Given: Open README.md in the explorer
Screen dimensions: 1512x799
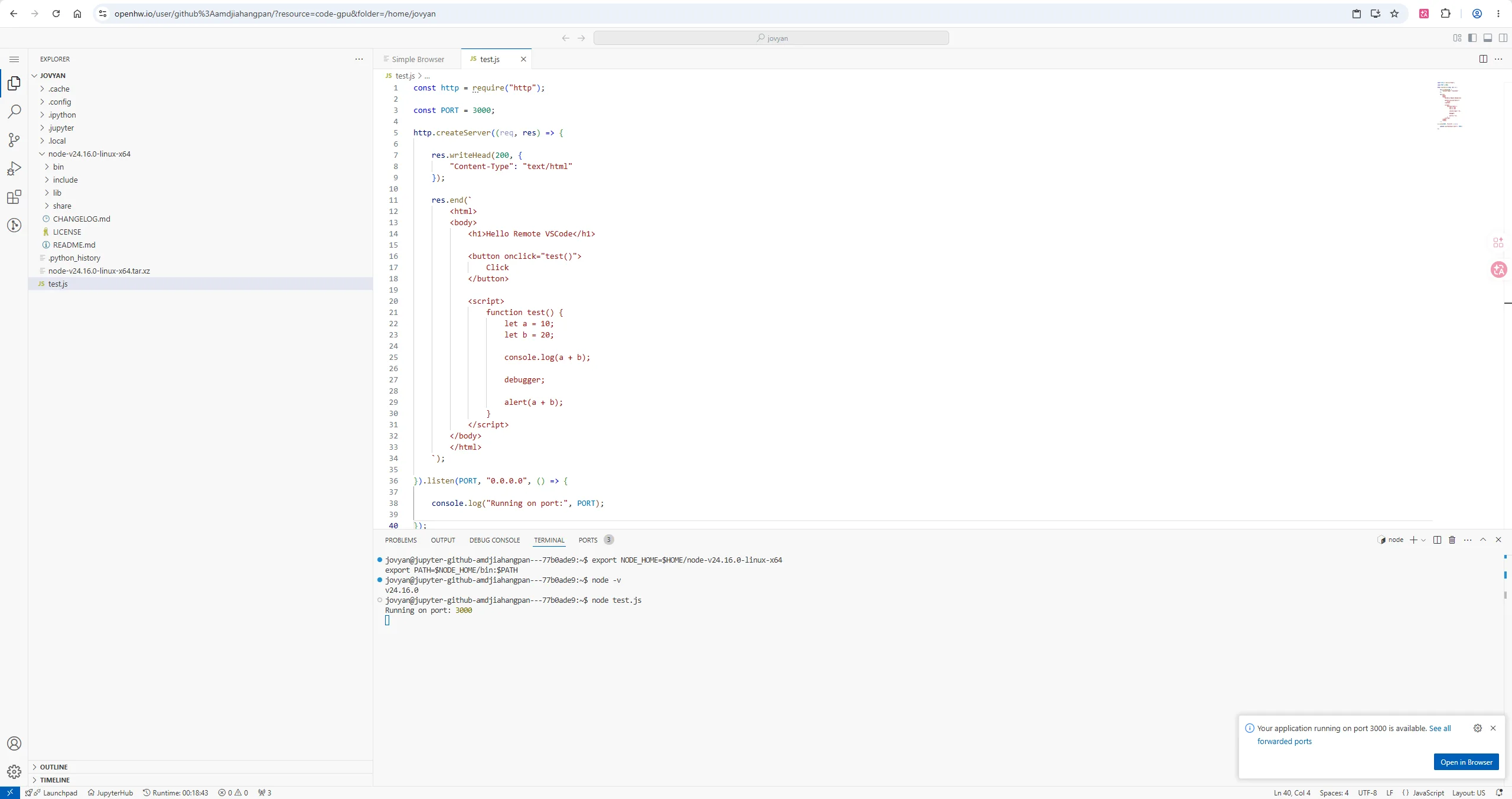Looking at the screenshot, I should pos(200,245).
